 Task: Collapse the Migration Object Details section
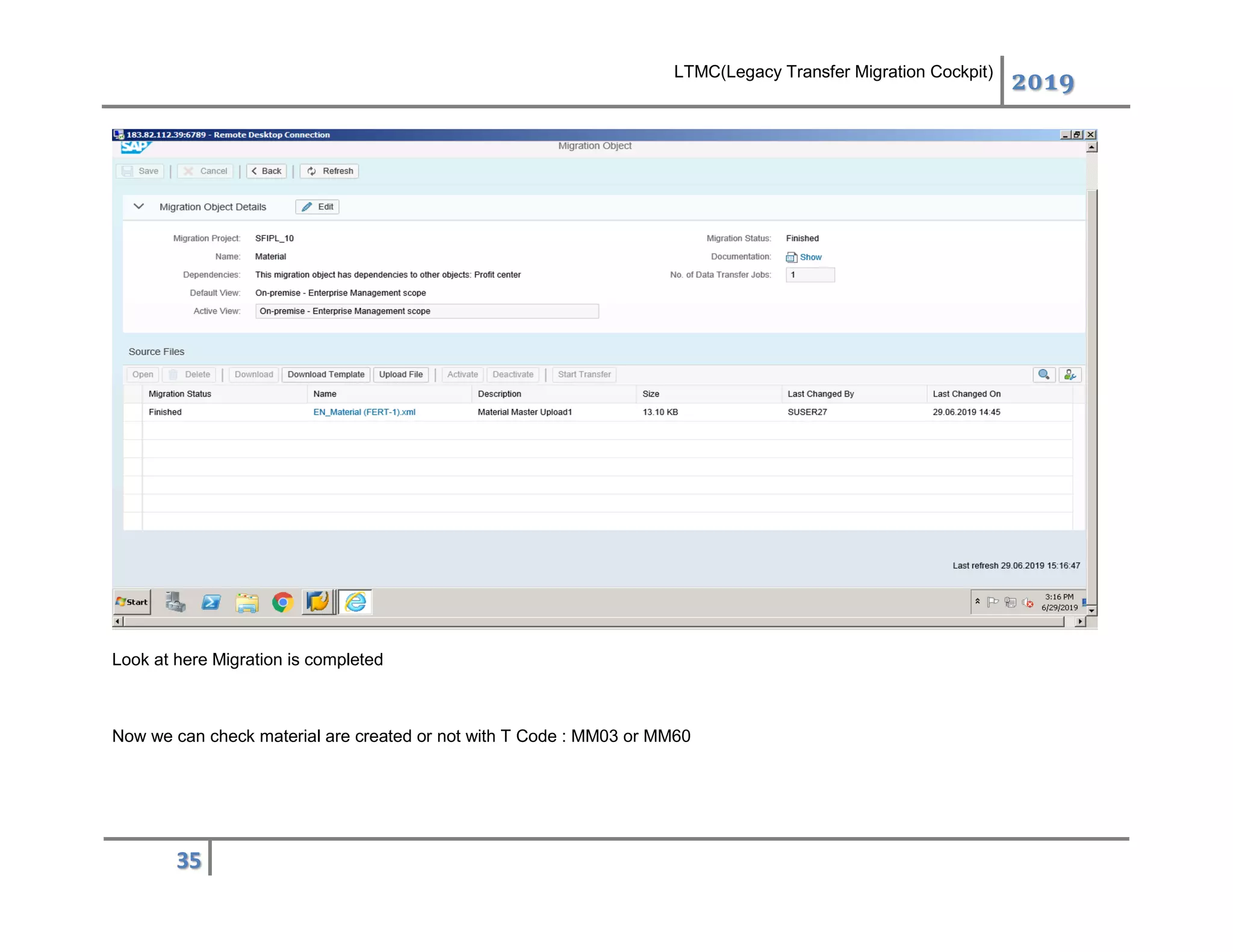click(x=139, y=206)
